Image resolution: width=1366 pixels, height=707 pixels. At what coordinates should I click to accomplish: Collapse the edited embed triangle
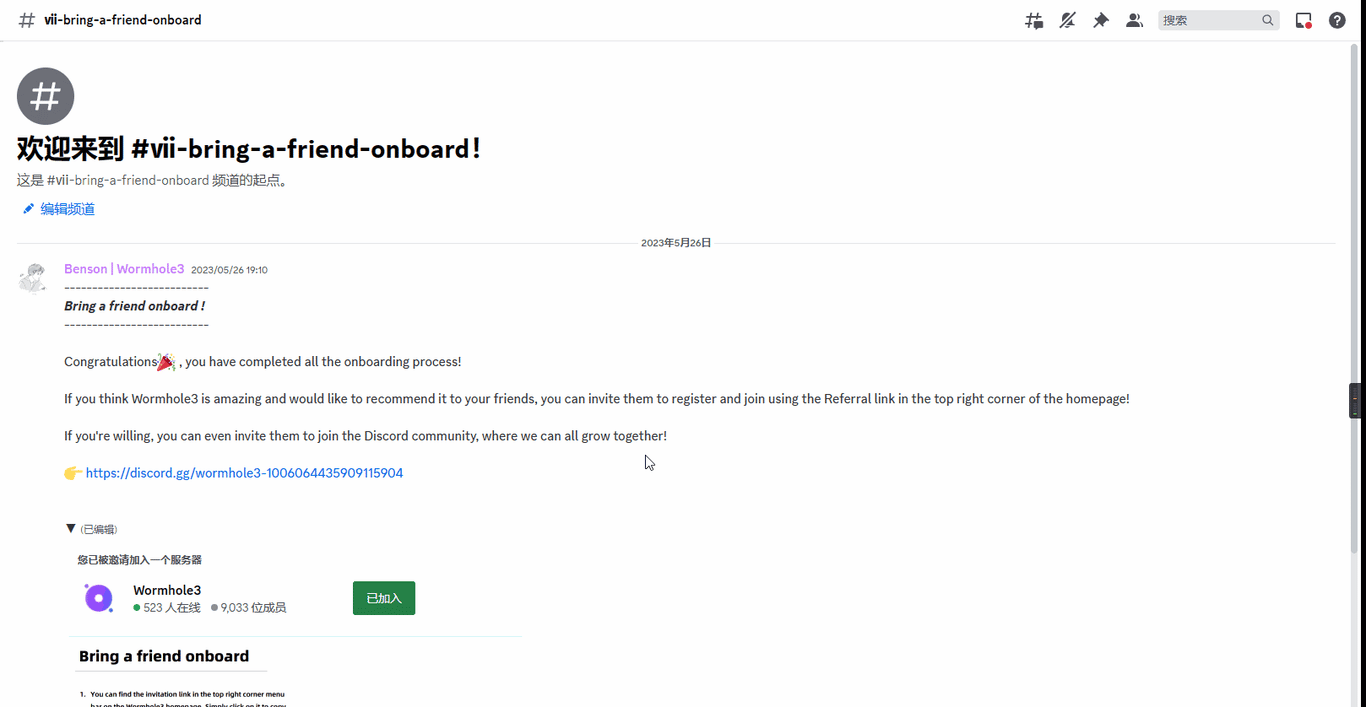(x=70, y=528)
